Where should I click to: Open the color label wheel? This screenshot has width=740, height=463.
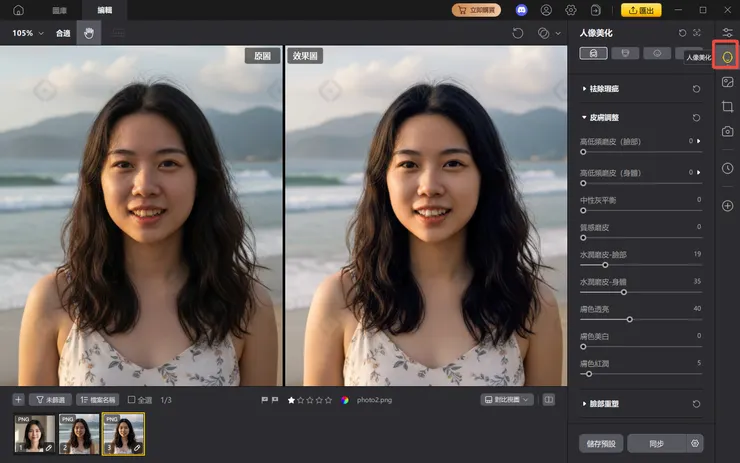point(345,400)
